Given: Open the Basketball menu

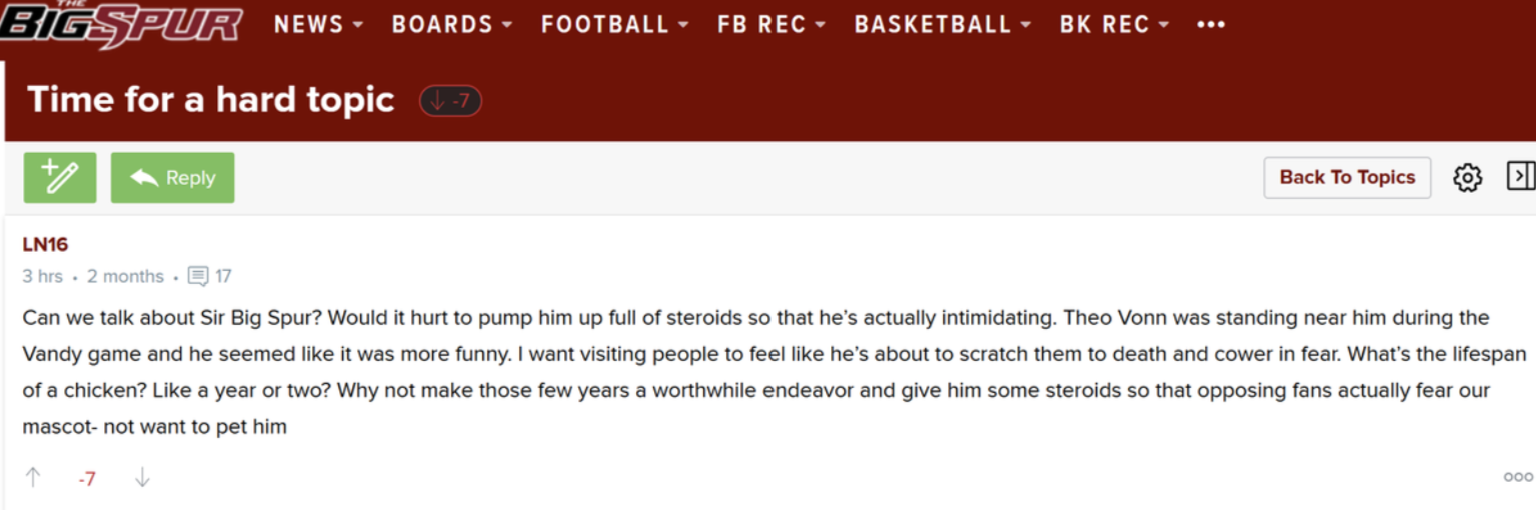Looking at the screenshot, I should pyautogui.click(x=942, y=25).
